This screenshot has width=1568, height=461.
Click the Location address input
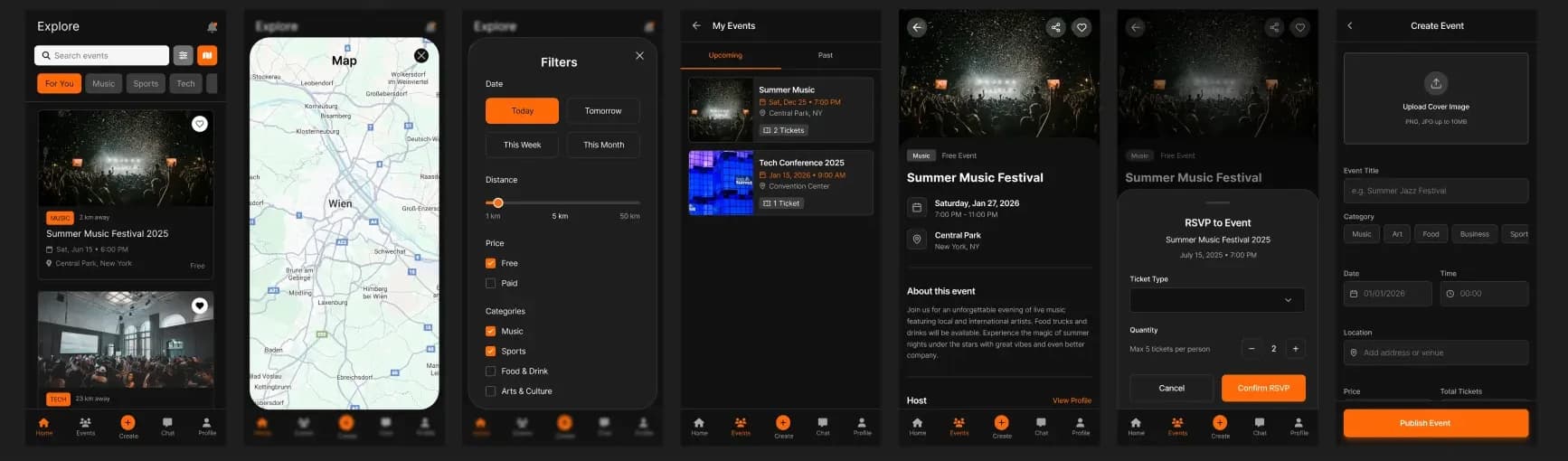point(1436,353)
